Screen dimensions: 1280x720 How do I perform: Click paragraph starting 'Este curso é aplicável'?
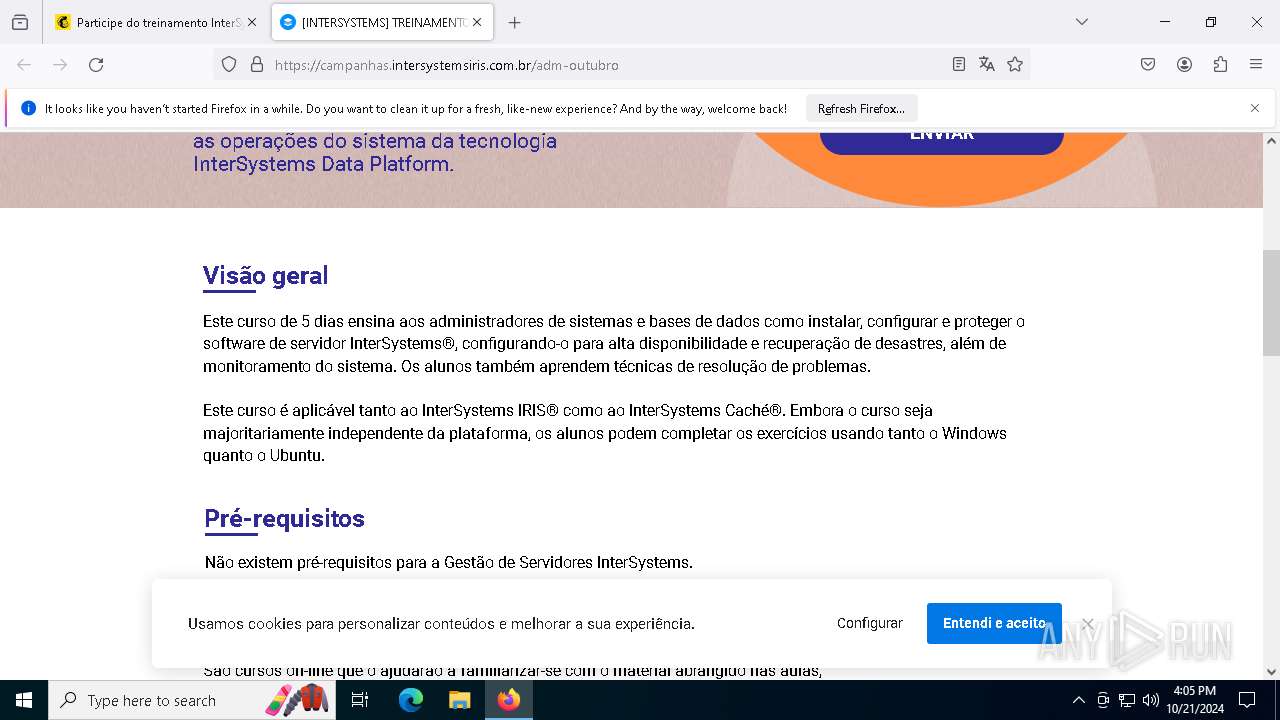click(605, 433)
